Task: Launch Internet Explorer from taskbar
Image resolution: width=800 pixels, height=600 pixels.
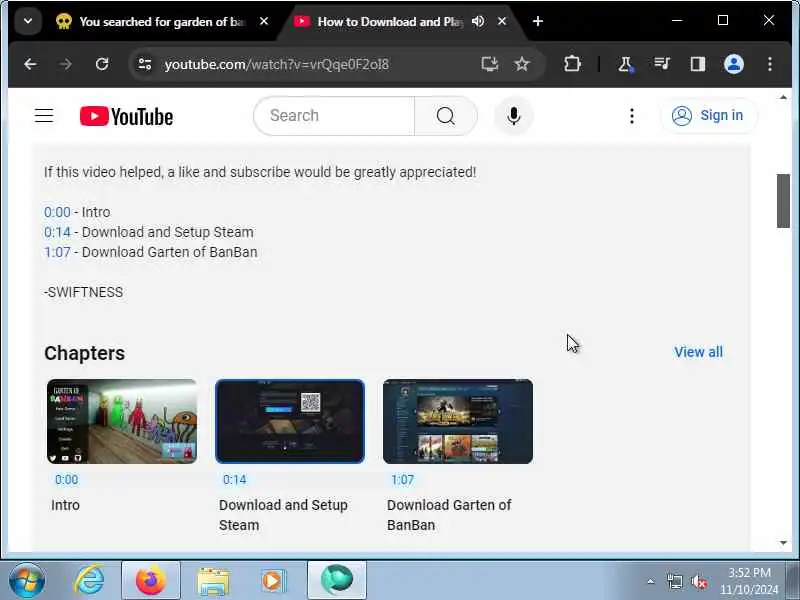Action: pos(89,580)
